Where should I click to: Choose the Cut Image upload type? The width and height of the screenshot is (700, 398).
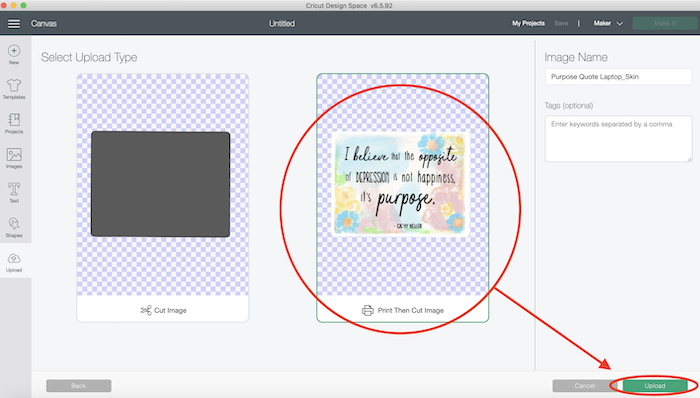click(x=162, y=198)
